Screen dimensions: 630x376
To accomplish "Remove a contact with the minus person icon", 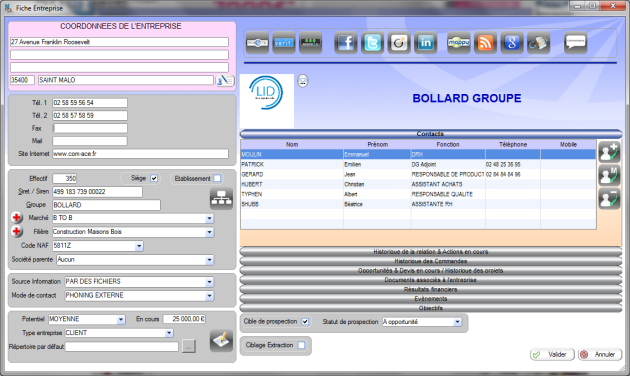I will (x=609, y=198).
